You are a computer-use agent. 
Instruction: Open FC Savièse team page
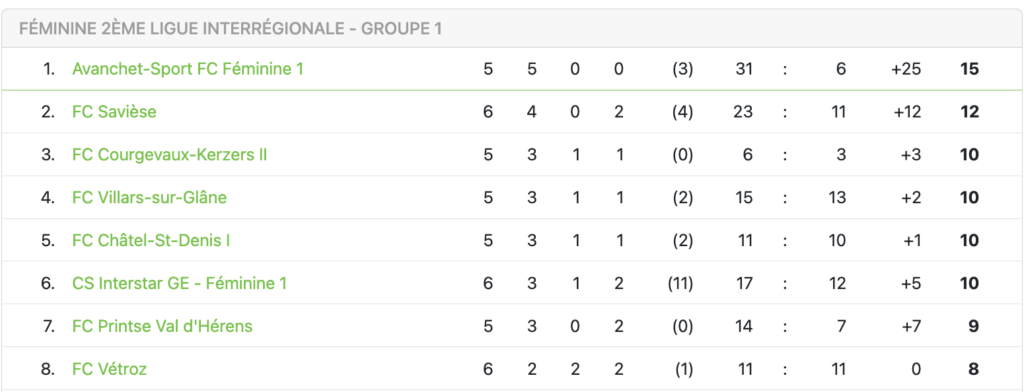click(114, 112)
